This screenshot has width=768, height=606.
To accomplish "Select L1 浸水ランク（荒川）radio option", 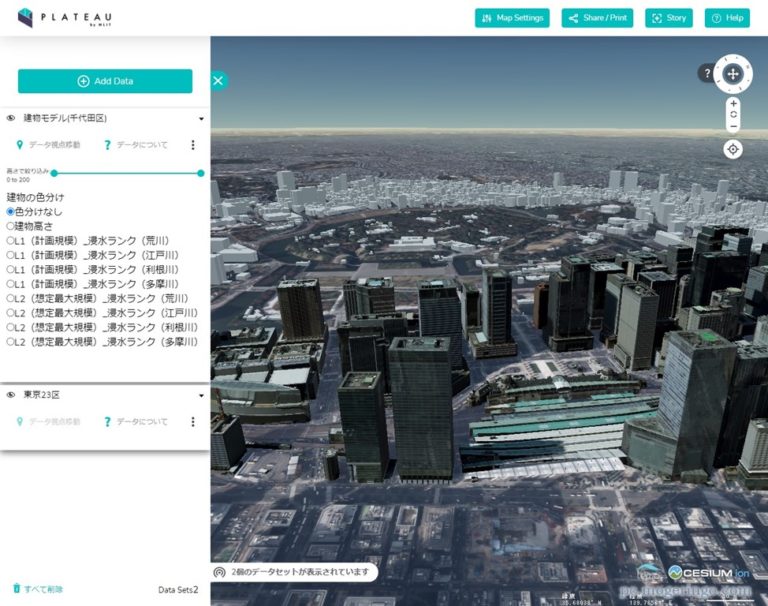I will pyautogui.click(x=11, y=241).
